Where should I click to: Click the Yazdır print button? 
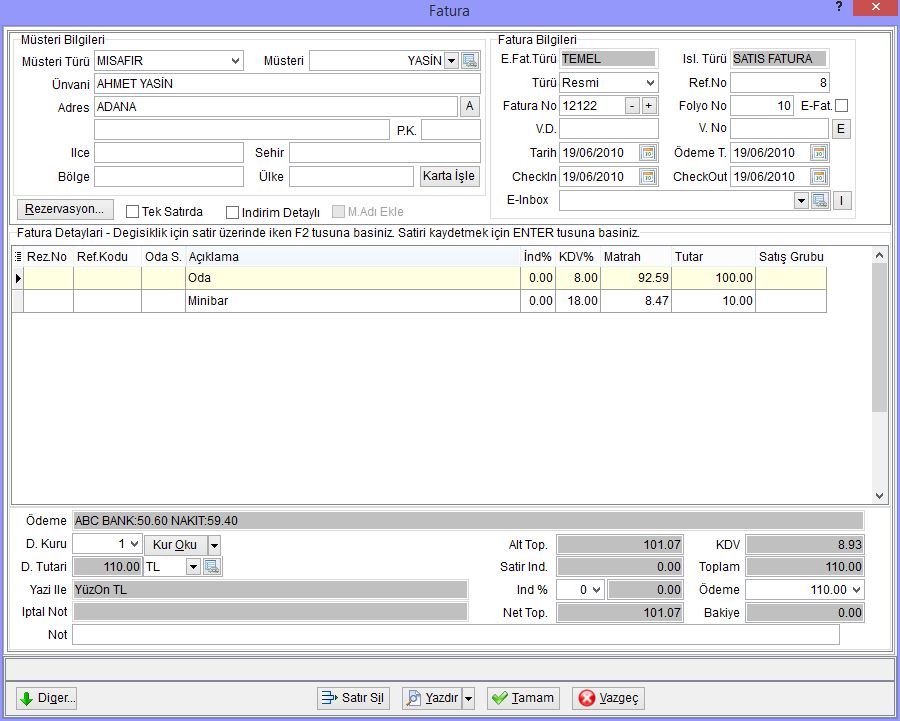click(x=432, y=698)
